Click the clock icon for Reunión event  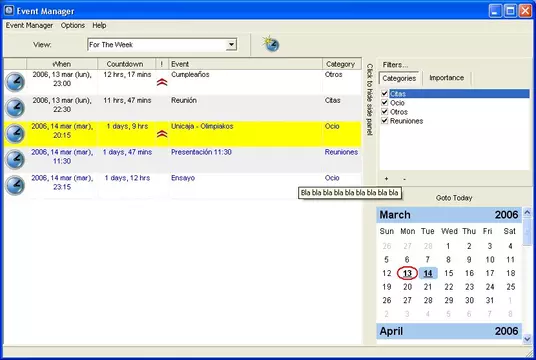coord(15,108)
